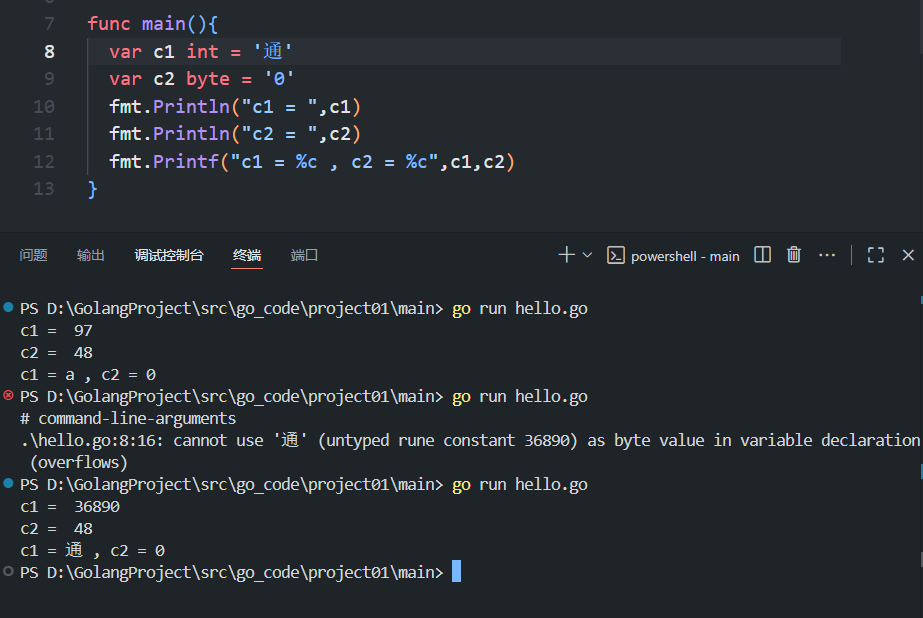Viewport: 923px width, 618px height.
Task: Click line number 12 in the gutter
Action: [44, 161]
